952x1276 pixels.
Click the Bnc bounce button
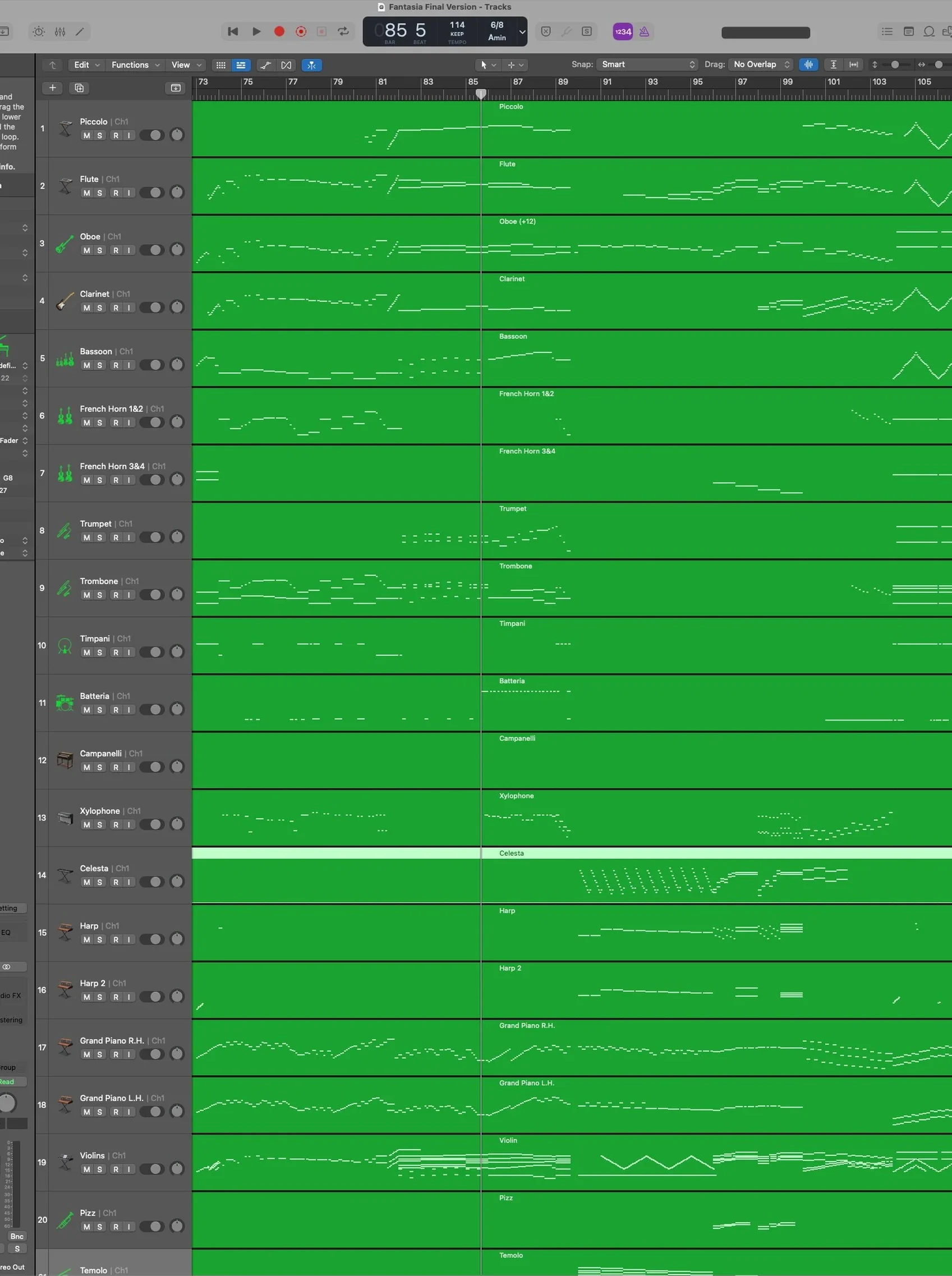[17, 1236]
